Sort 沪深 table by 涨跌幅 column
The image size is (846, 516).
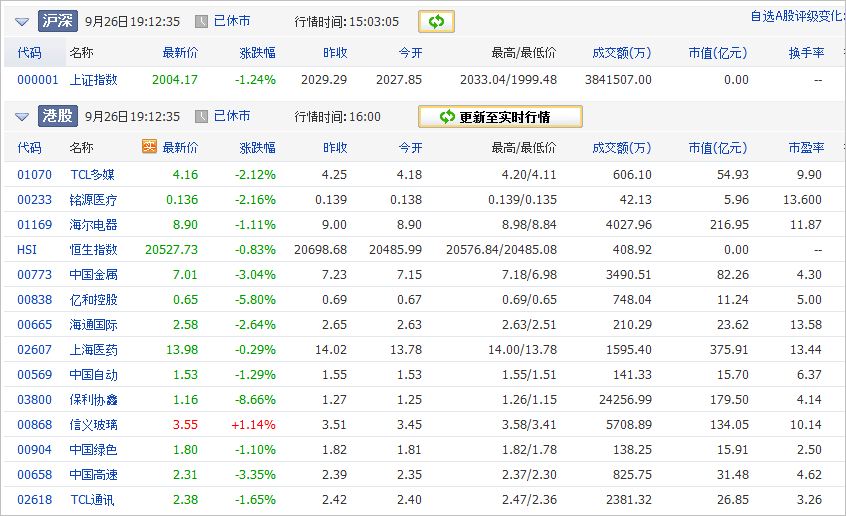click(257, 53)
